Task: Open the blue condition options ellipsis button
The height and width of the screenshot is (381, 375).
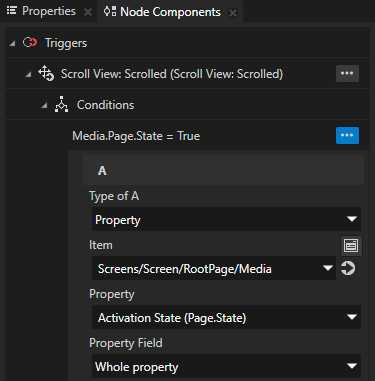Action: (347, 135)
